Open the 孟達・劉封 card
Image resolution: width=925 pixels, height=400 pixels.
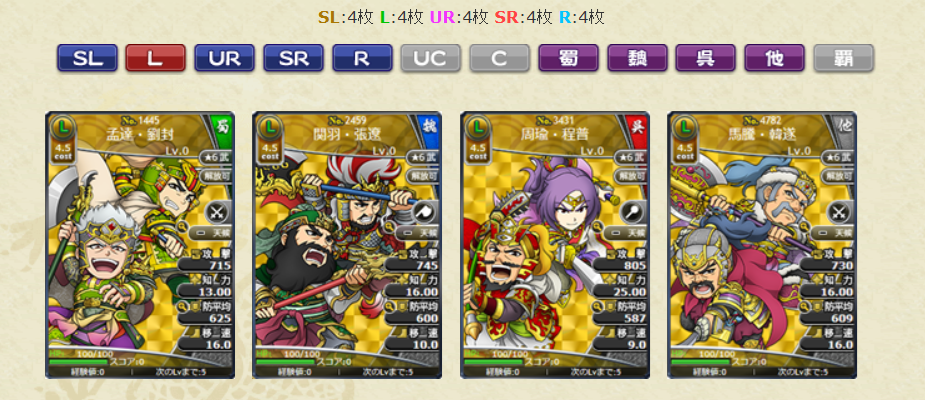coord(140,245)
